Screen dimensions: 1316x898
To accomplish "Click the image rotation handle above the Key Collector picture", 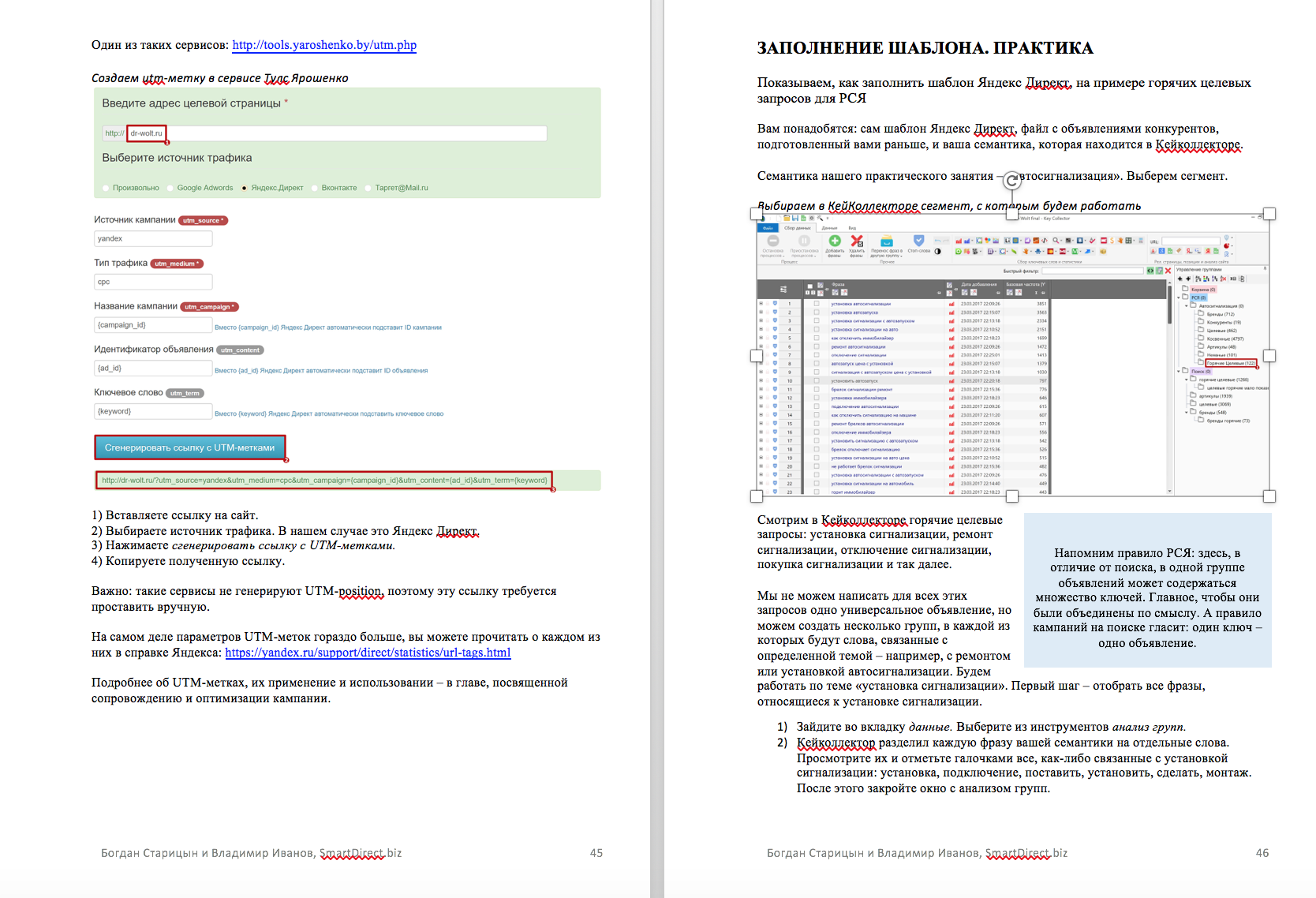I will 1012,181.
